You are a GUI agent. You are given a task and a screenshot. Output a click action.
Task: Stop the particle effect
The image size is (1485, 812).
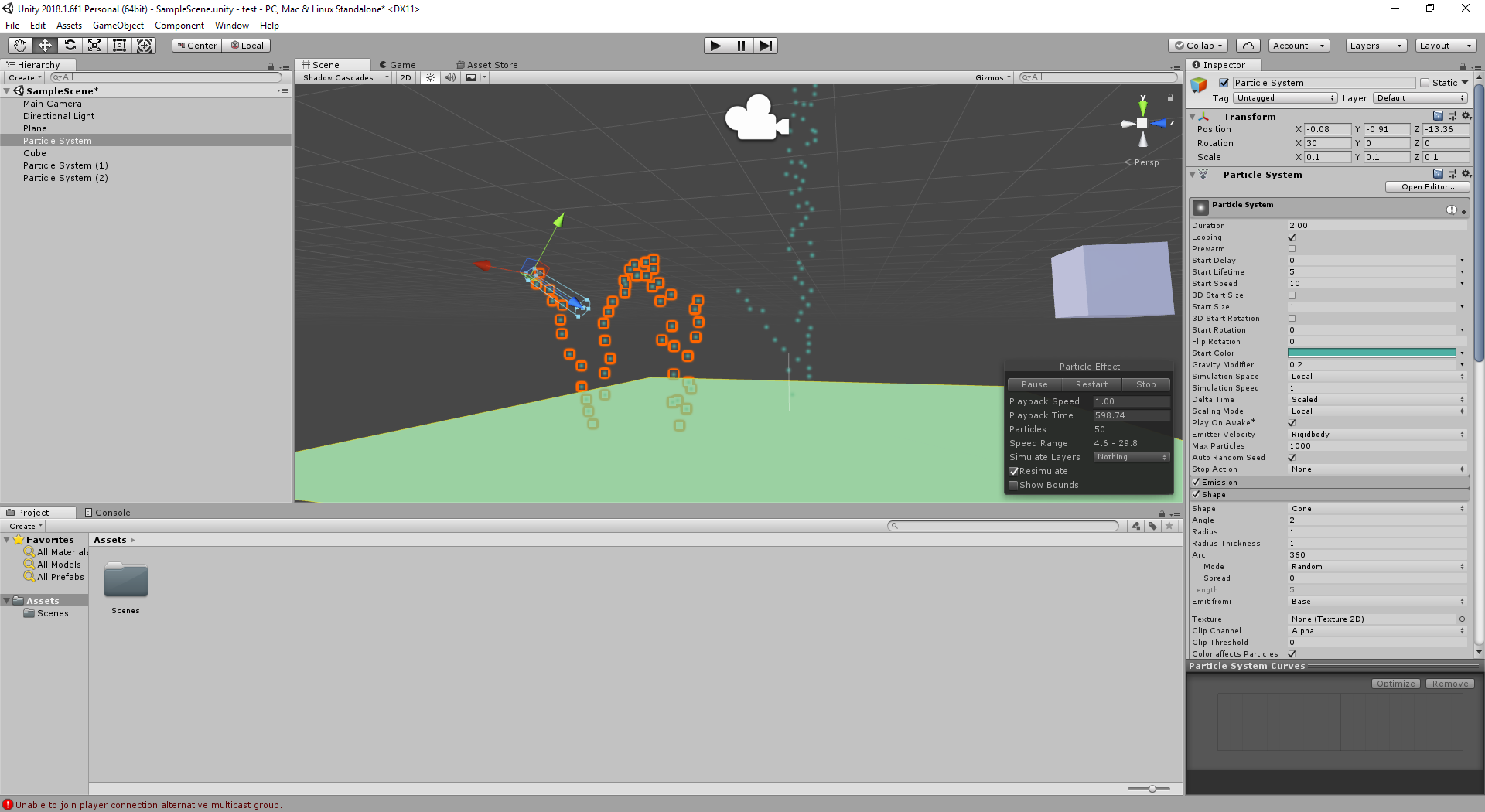pos(1145,384)
